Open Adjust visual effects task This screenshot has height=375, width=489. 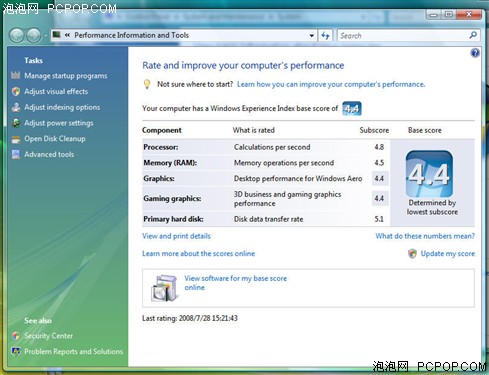tap(56, 91)
